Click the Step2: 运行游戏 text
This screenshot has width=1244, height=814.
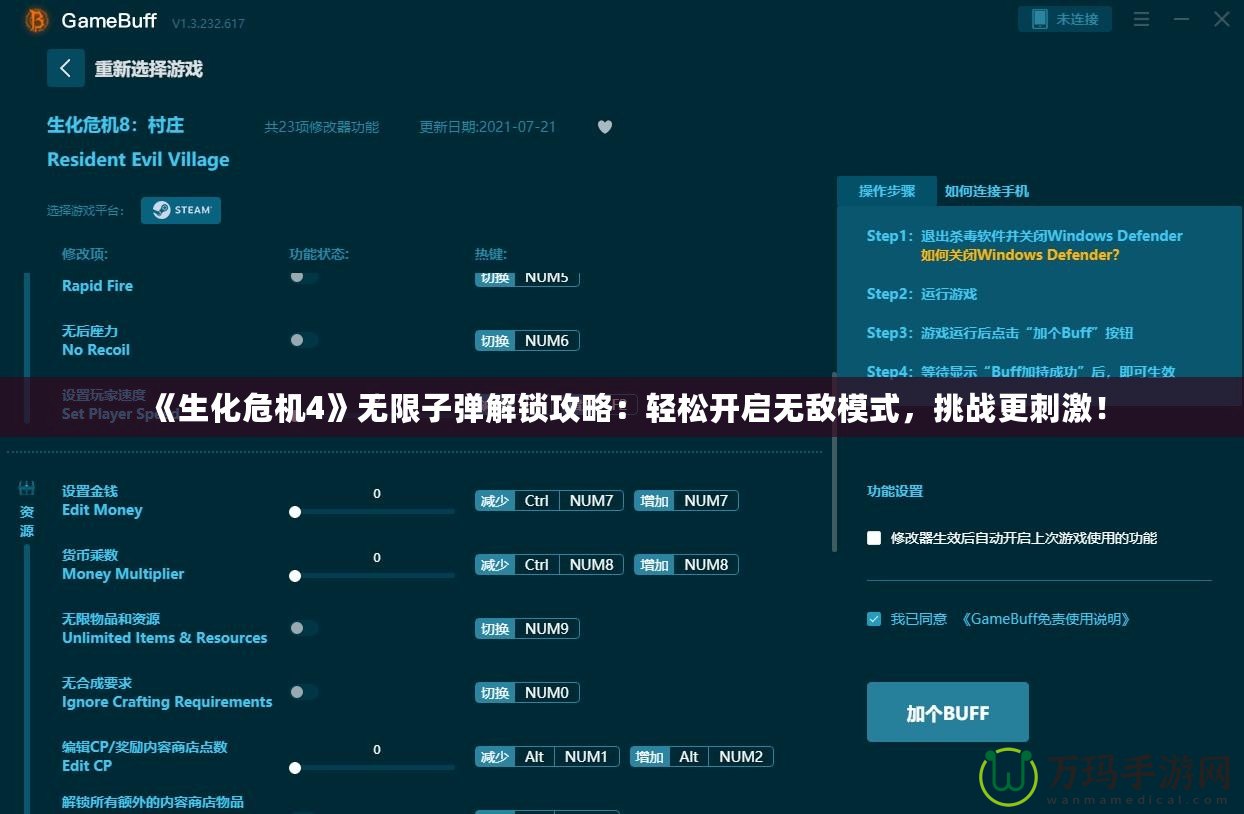tap(921, 294)
